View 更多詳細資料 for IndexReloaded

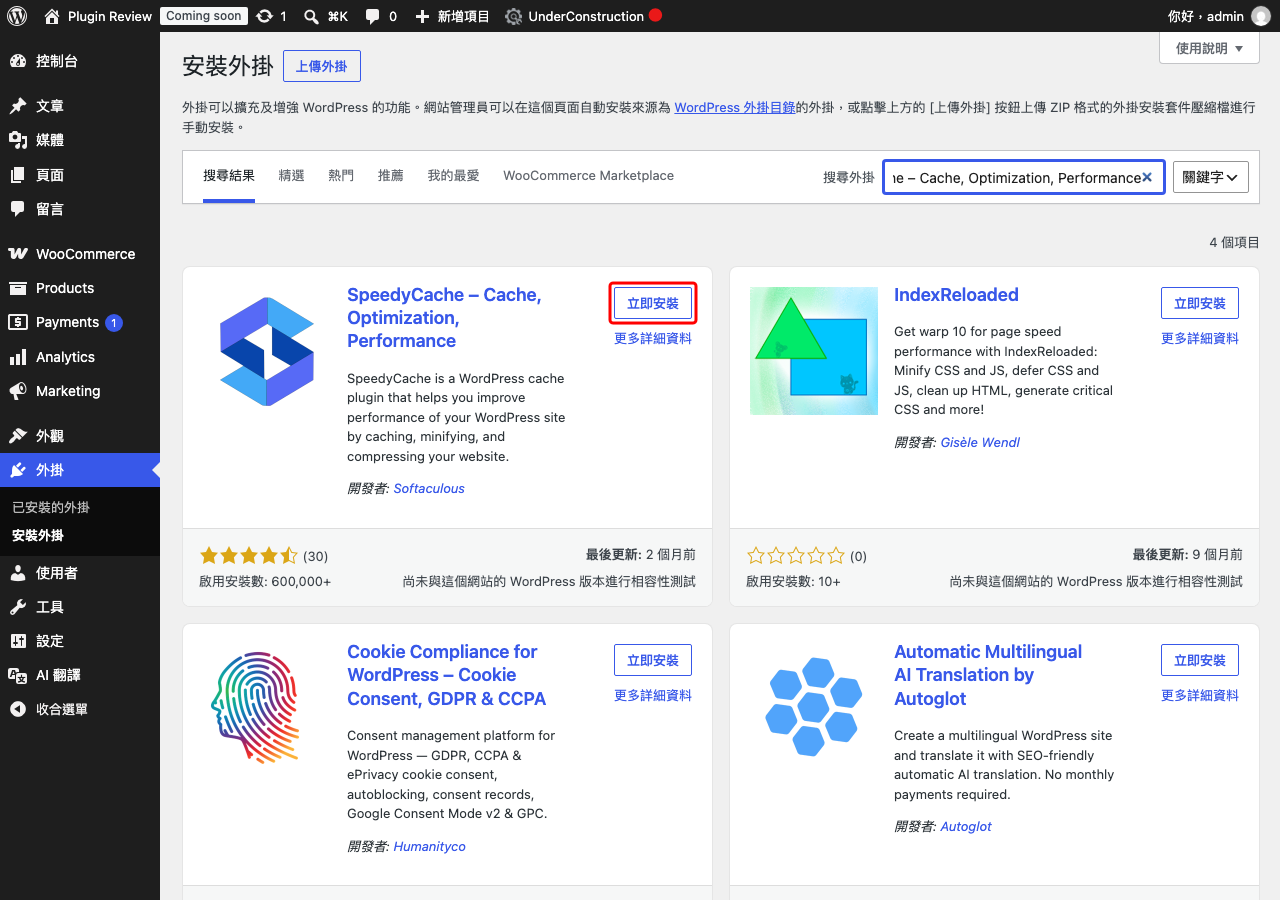click(x=1200, y=338)
